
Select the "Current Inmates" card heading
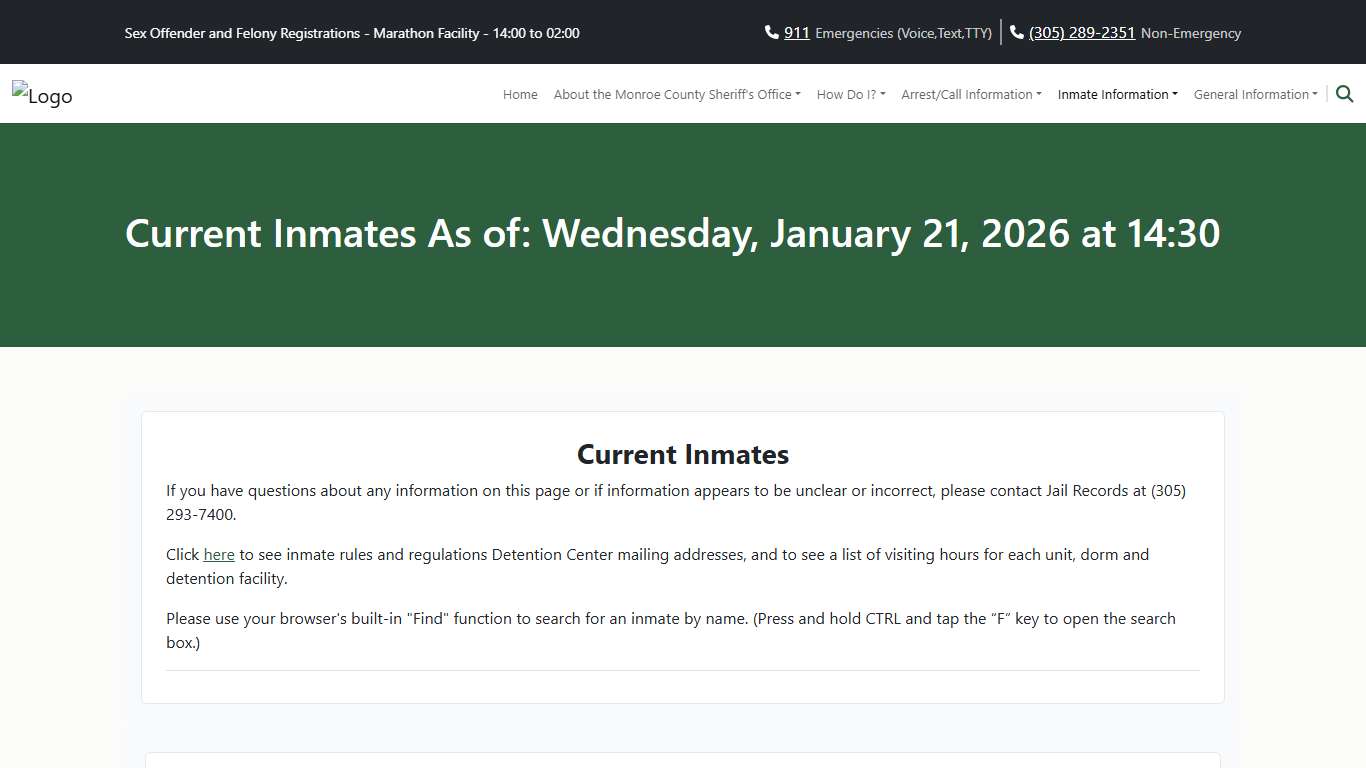click(x=683, y=455)
